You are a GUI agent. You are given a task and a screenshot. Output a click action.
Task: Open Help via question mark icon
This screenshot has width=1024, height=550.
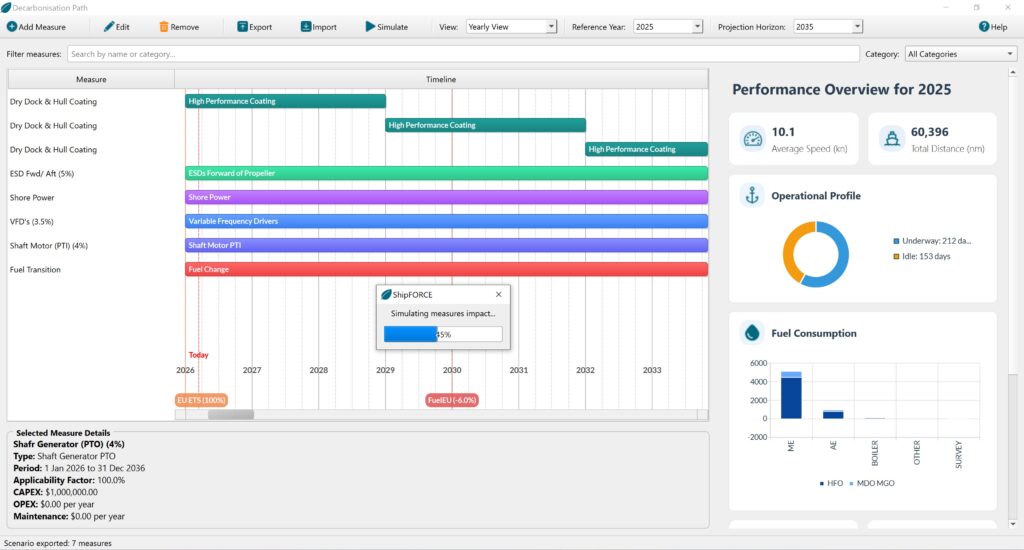coord(984,27)
